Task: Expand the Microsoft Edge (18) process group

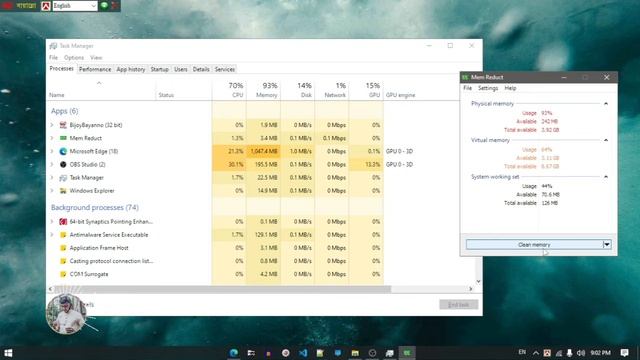Action: [52, 151]
